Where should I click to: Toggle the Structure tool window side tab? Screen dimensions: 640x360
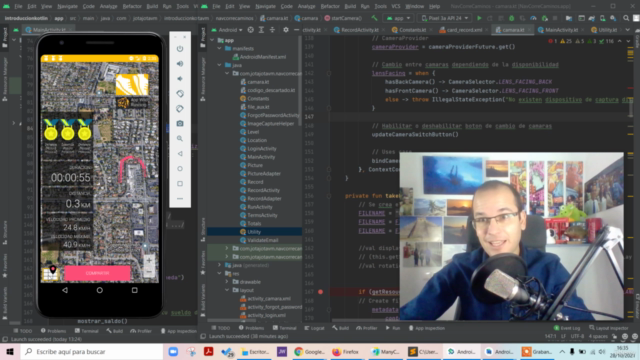(x=203, y=229)
